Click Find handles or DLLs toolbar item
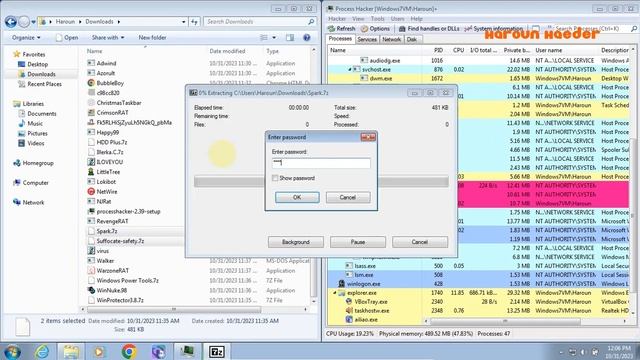This screenshot has width=640, height=360. point(429,29)
